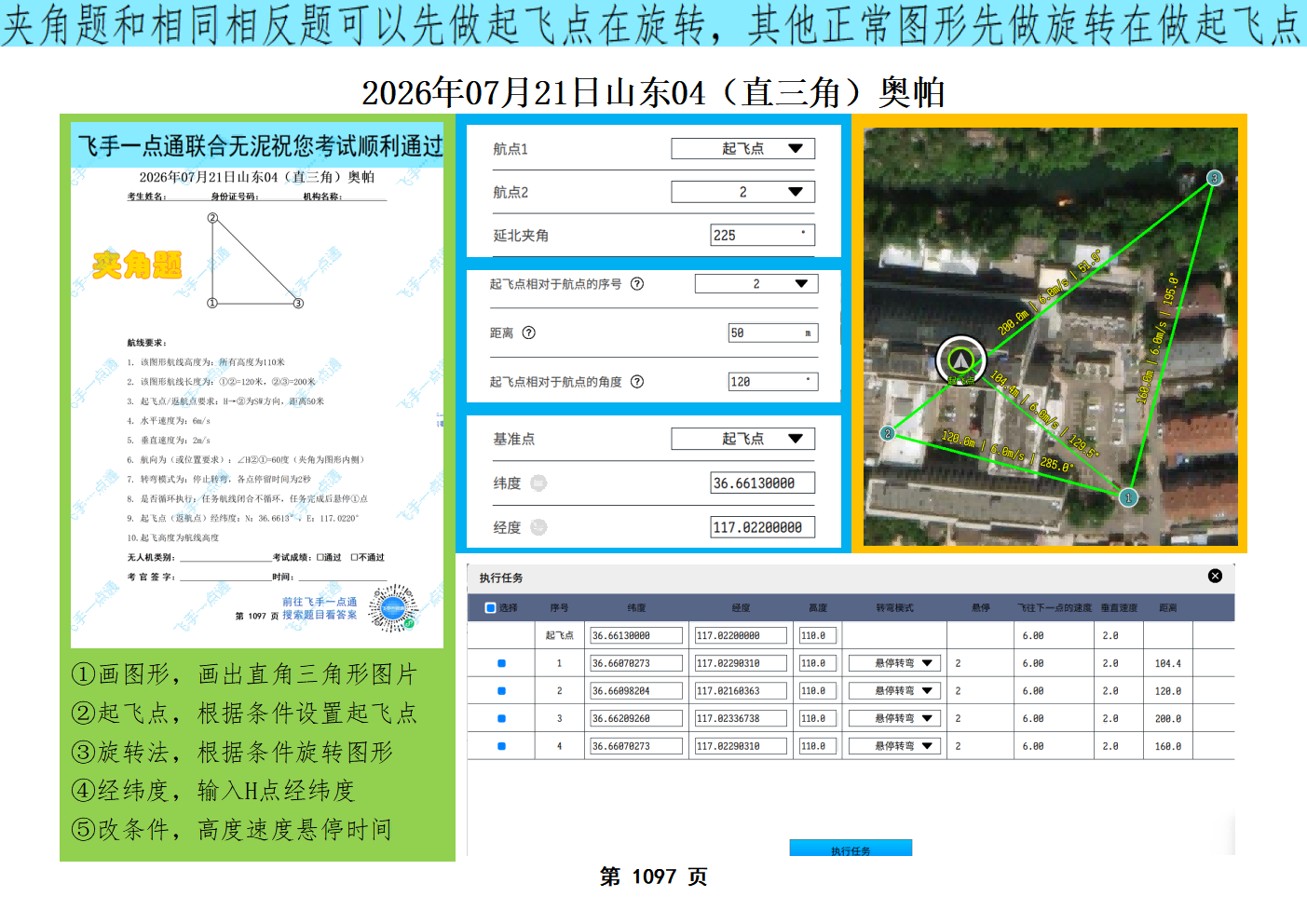1307x924 pixels.
Task: Click help icon beside 起飞点相对于航点的序号
Action: coord(637,284)
